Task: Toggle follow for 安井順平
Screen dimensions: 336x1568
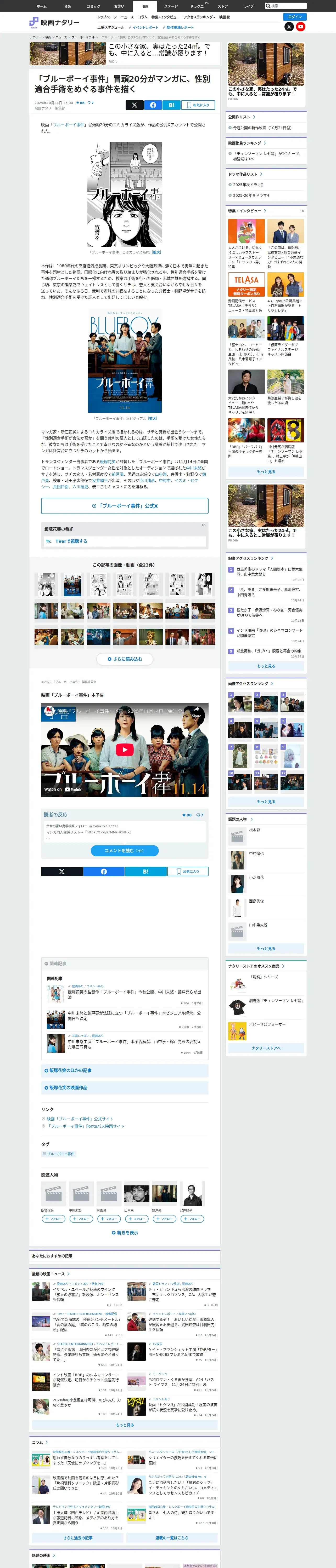Action: (x=192, y=1219)
